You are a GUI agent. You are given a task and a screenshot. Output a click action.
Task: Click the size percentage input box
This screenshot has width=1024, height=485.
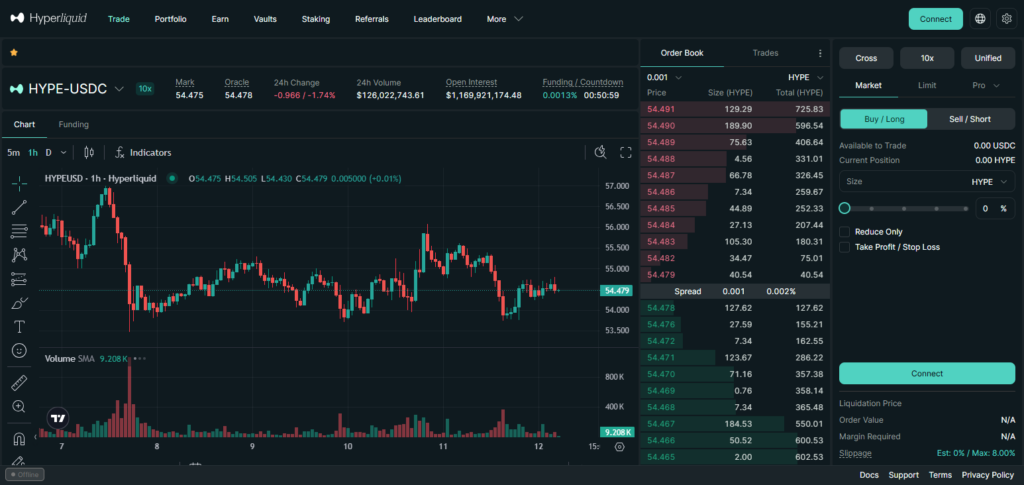pyautogui.click(x=995, y=209)
